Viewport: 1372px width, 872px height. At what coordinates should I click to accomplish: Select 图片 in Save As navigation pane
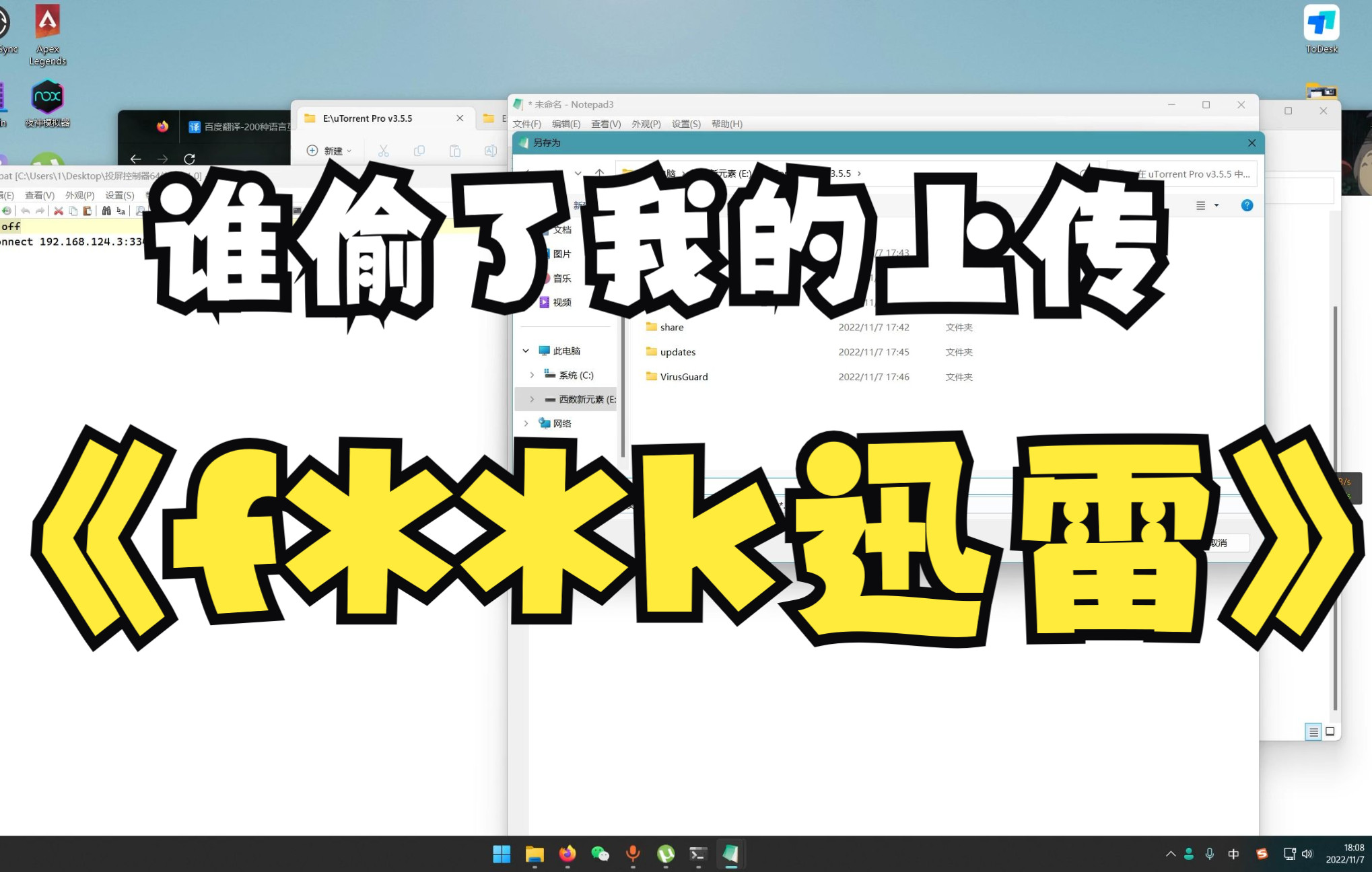coord(561,254)
